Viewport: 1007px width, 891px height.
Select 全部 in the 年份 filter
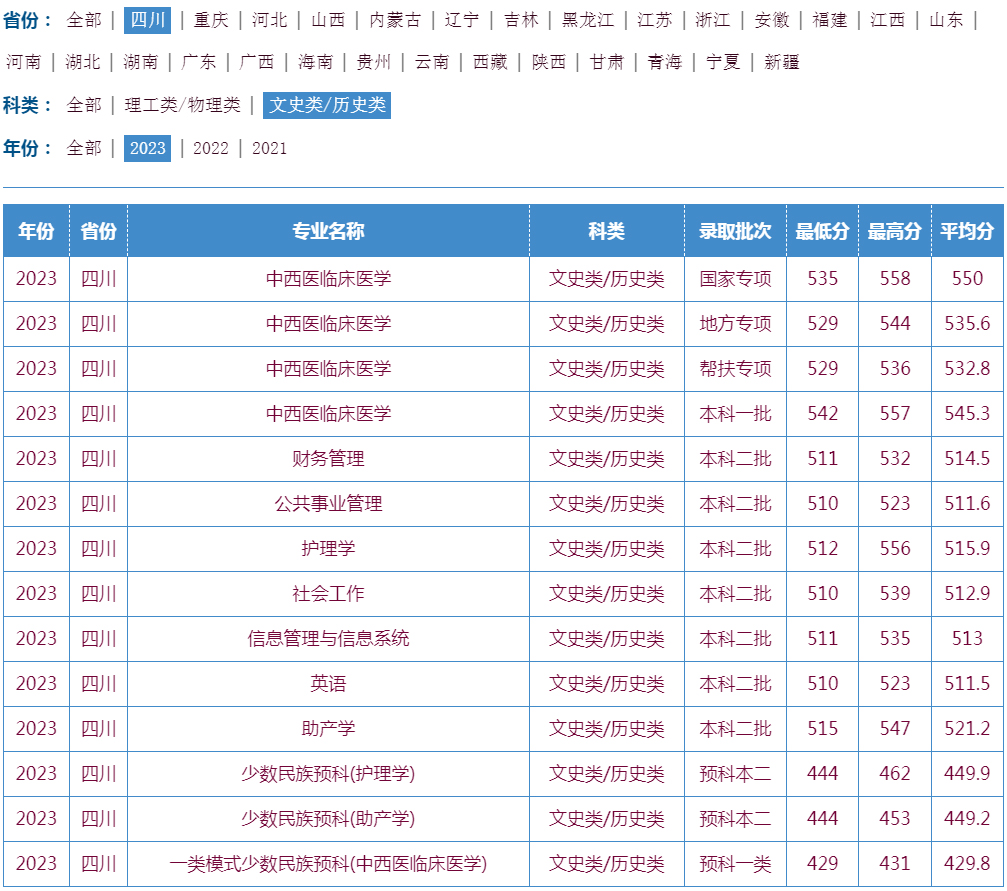point(84,148)
